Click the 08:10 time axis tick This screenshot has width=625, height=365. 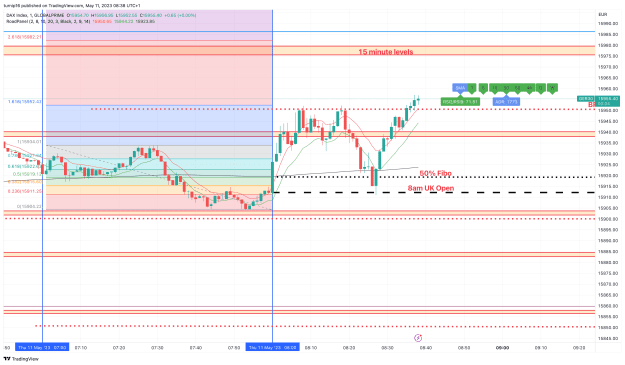311,348
